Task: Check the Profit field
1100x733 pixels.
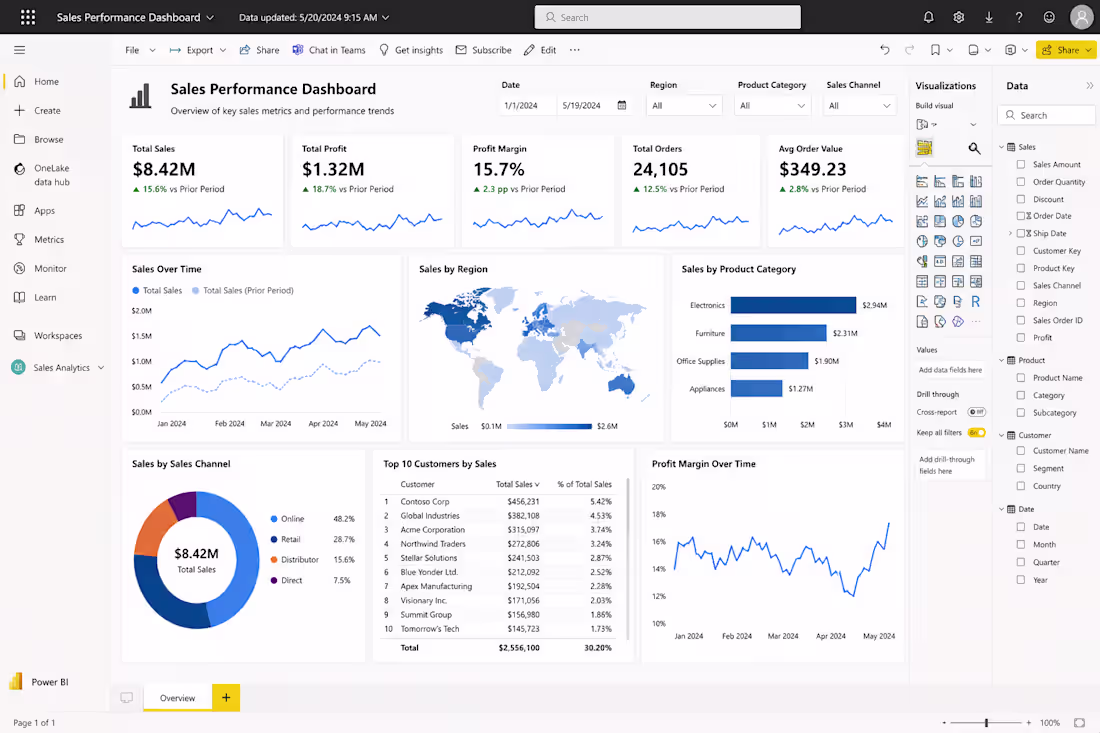Action: tap(1021, 337)
